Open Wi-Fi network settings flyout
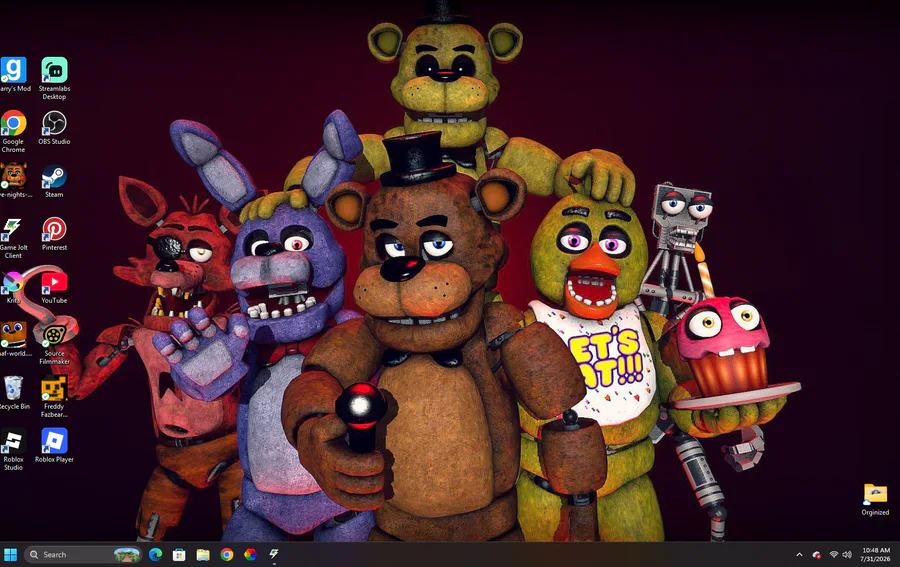 coord(834,554)
